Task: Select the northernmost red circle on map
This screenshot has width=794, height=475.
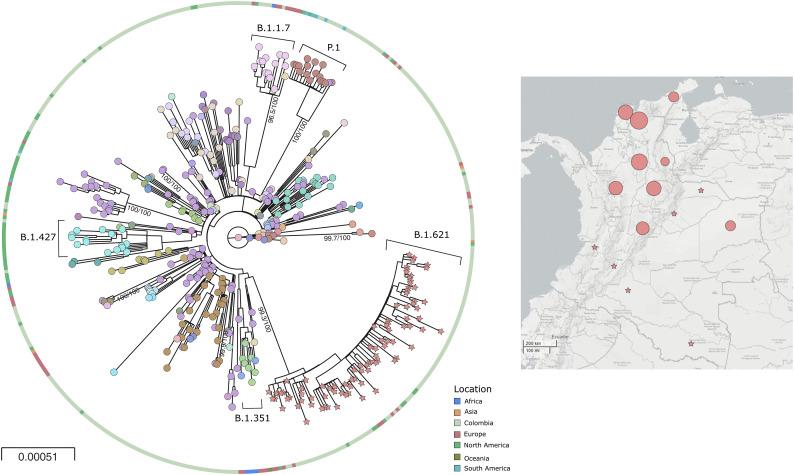Action: tap(674, 96)
